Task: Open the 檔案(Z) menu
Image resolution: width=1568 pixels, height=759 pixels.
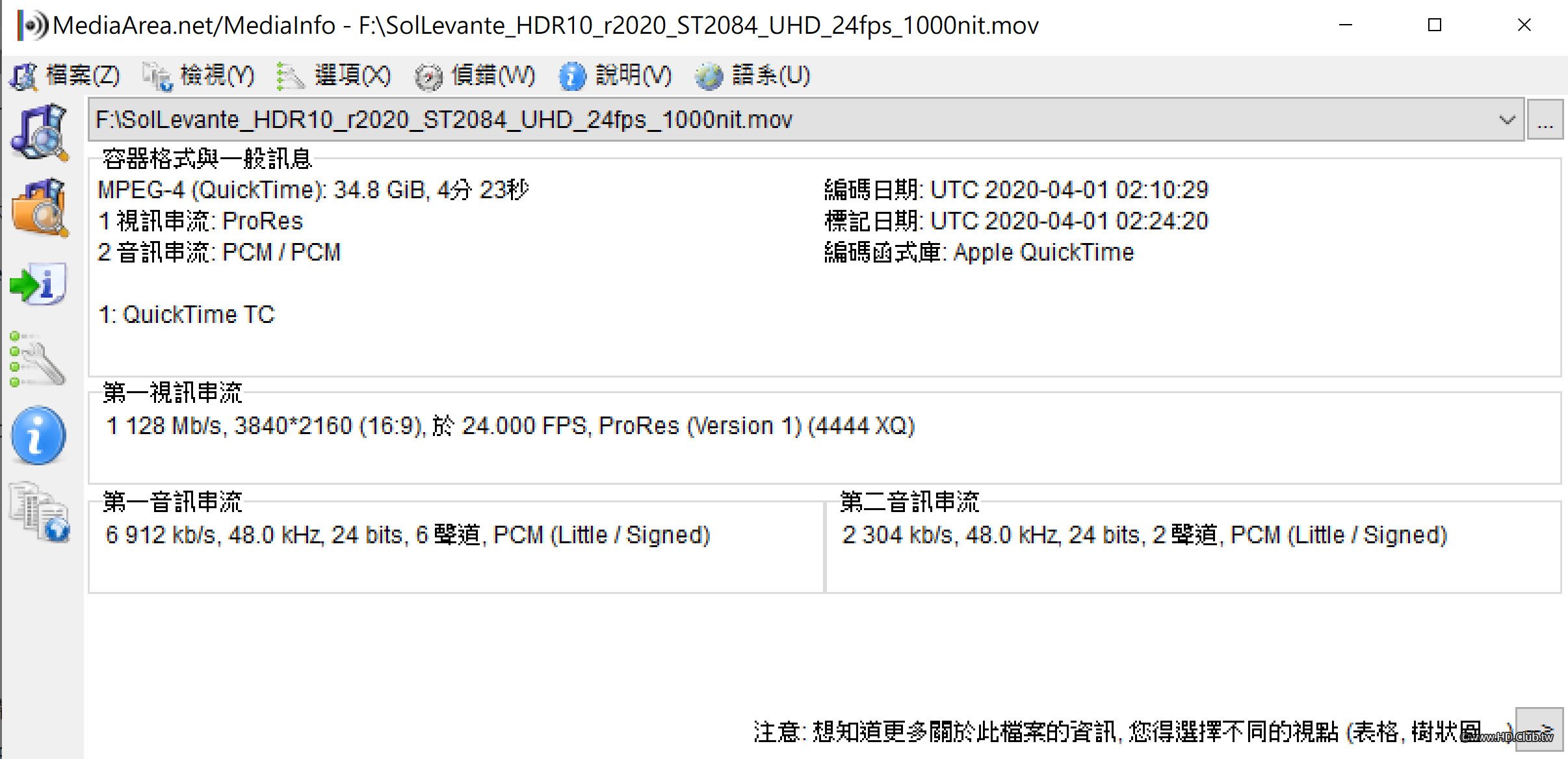Action: [x=65, y=75]
